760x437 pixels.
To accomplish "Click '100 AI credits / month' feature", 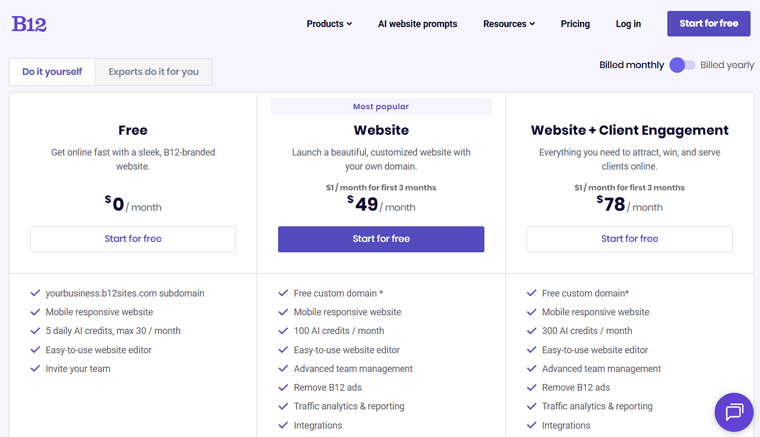I will coord(339,331).
